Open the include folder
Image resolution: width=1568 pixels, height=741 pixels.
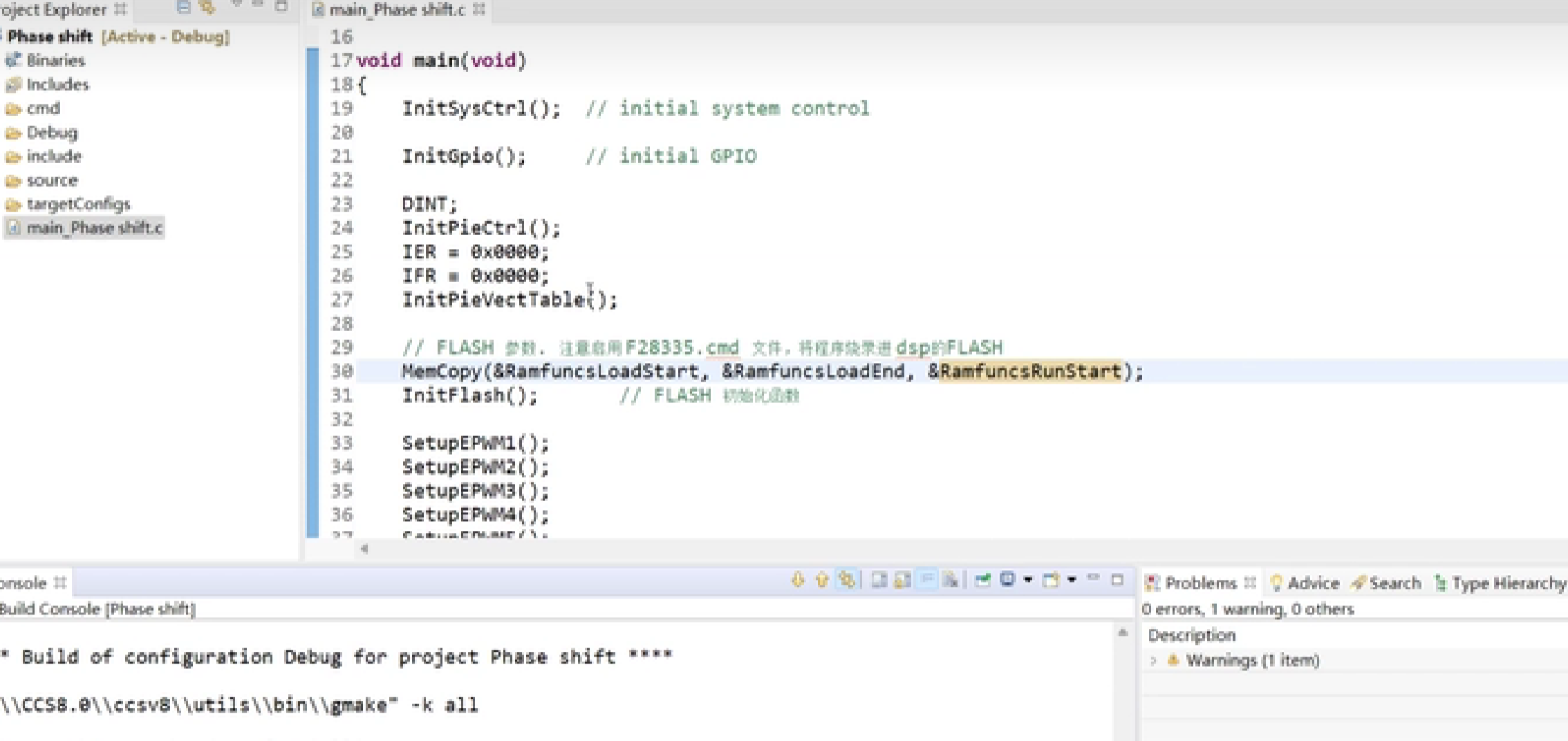(x=44, y=156)
